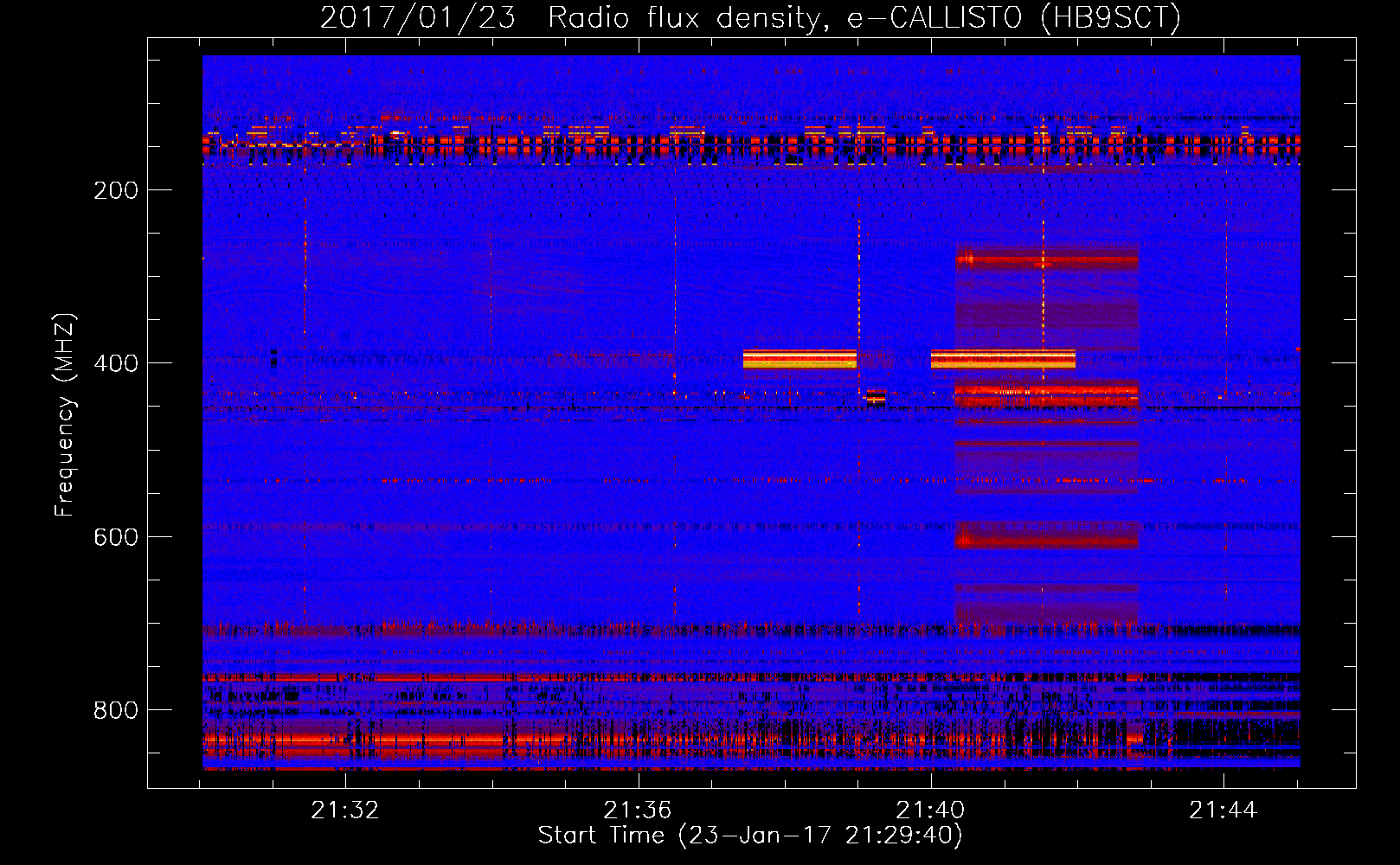Click the plot title '2017/01/23 Radio flux density, e-CALLISTO (HB9SCT)'

[x=750, y=17]
